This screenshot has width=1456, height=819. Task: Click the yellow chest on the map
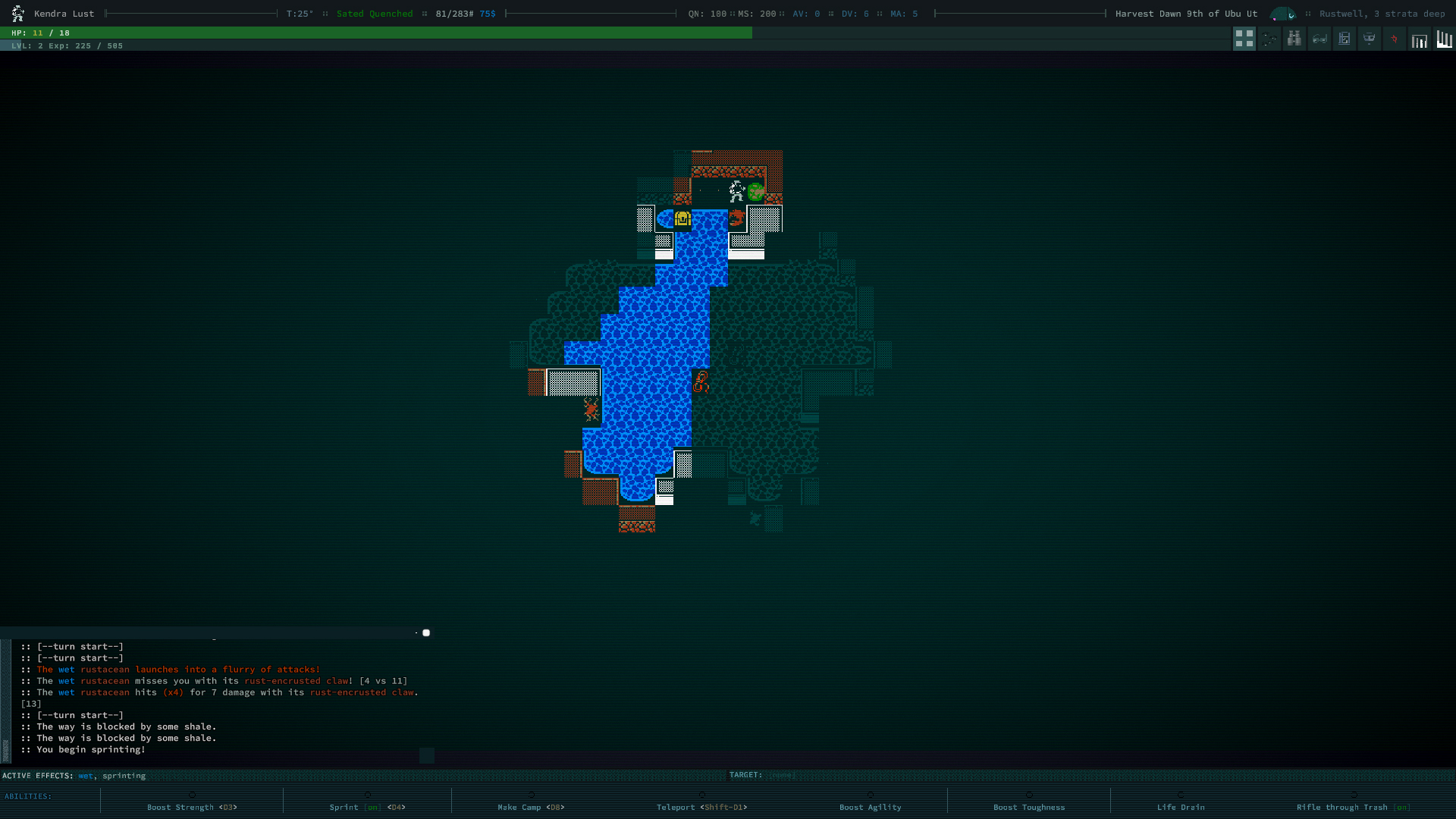[682, 219]
